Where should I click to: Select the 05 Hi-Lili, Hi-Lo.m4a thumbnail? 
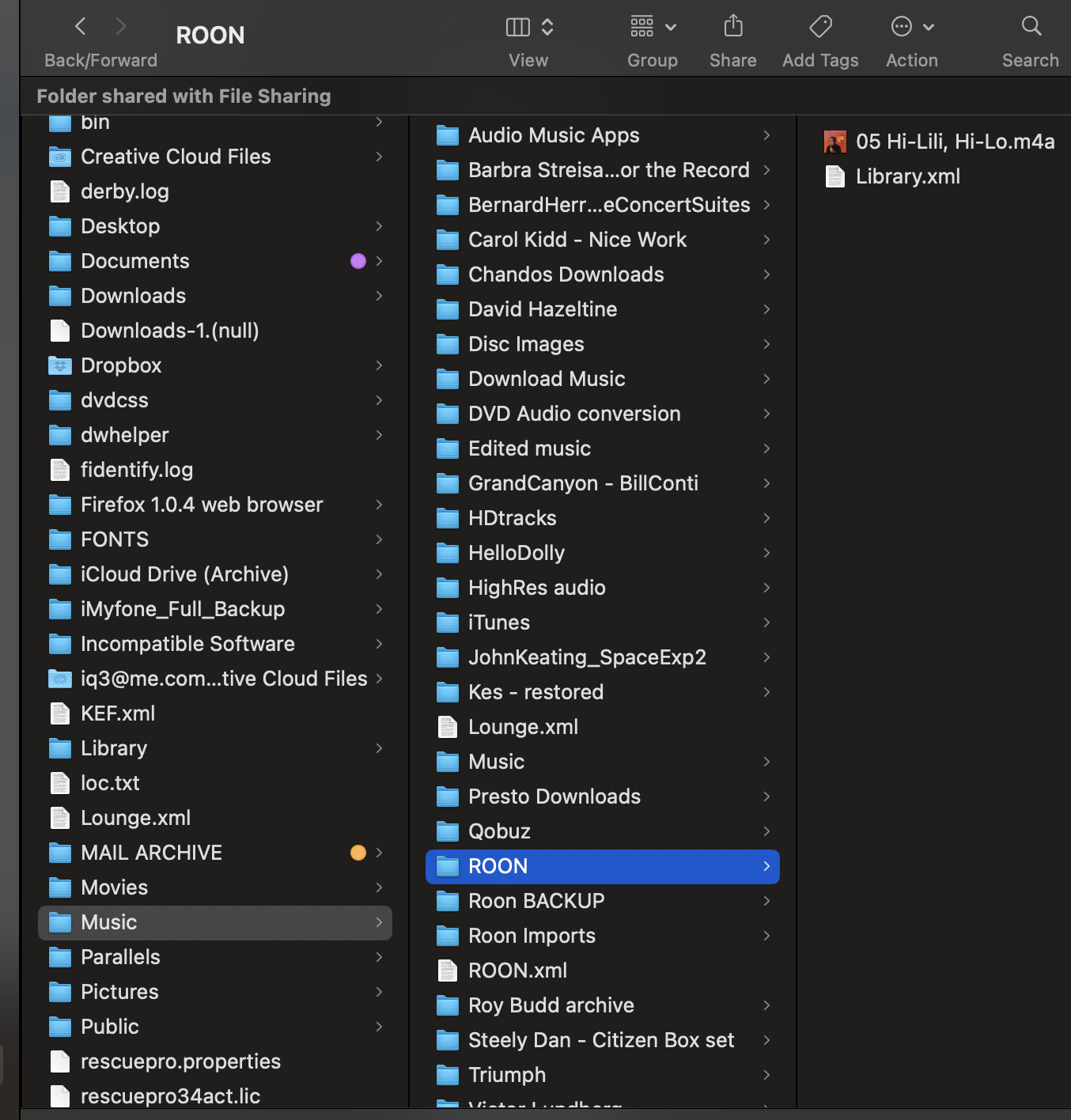(835, 142)
